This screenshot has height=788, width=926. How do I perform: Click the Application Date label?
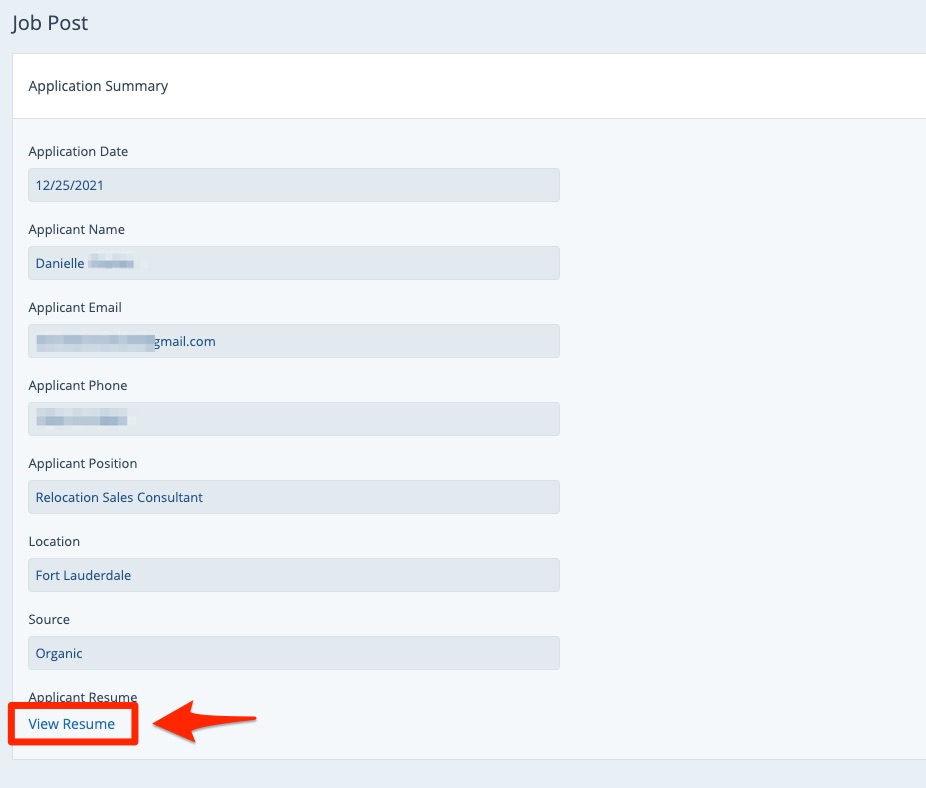click(78, 152)
